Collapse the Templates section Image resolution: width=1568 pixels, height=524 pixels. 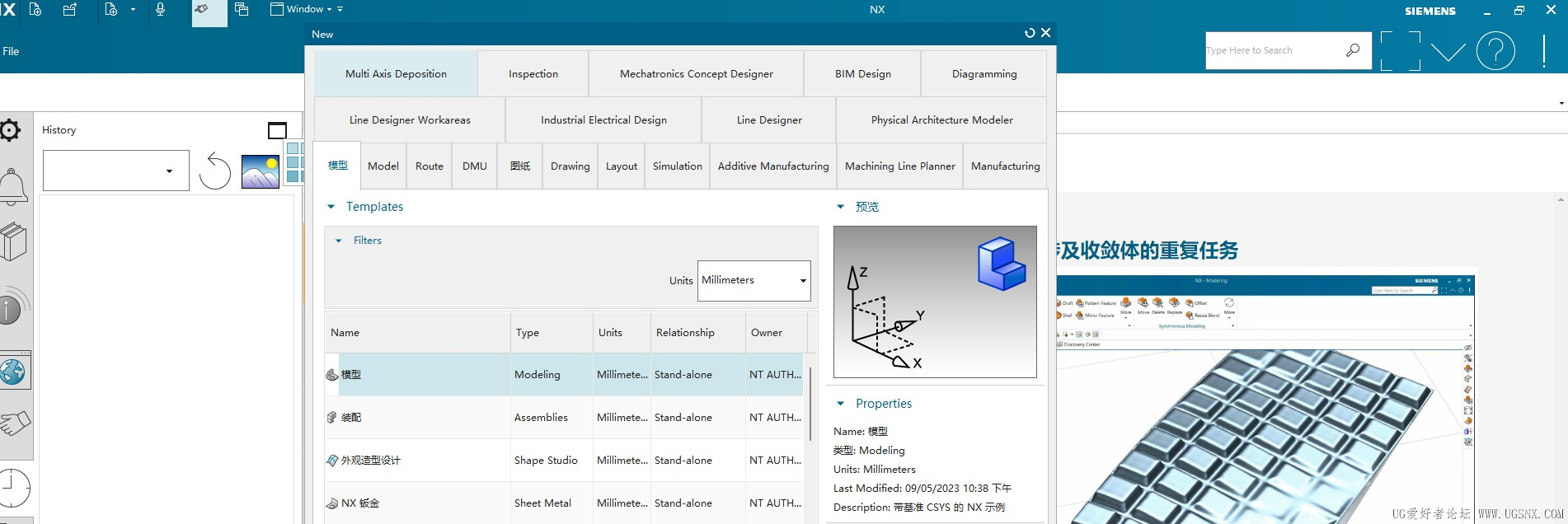pos(331,207)
